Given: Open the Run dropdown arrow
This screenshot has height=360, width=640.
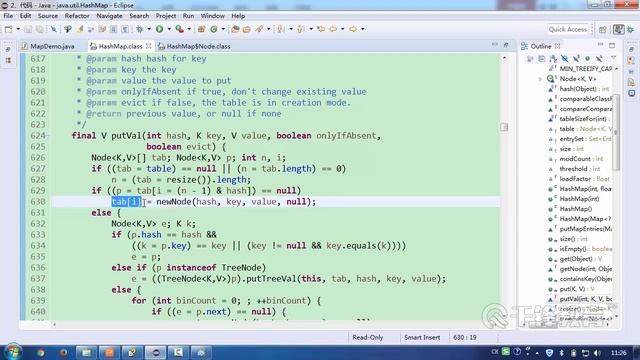Looking at the screenshot, I should tap(169, 29).
